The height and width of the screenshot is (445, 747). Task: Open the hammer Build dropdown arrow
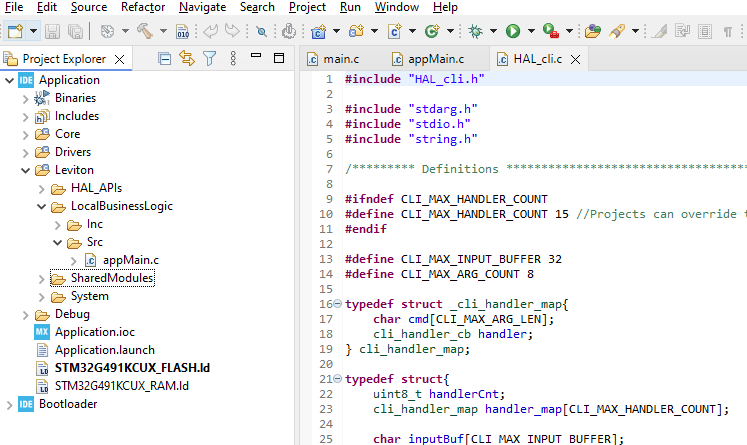pos(163,31)
